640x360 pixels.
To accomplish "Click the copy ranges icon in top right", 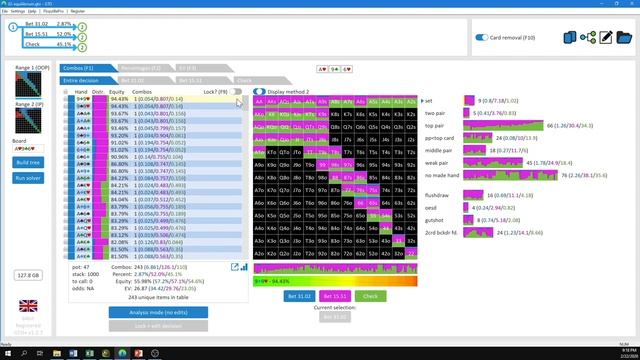I will (x=570, y=38).
